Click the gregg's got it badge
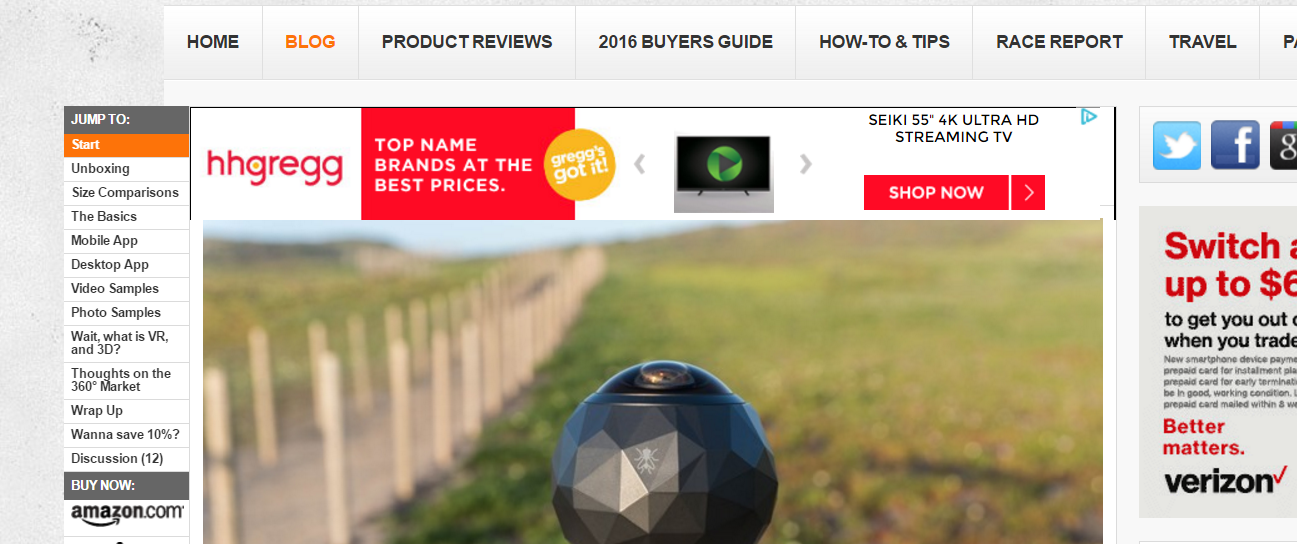 click(x=579, y=163)
